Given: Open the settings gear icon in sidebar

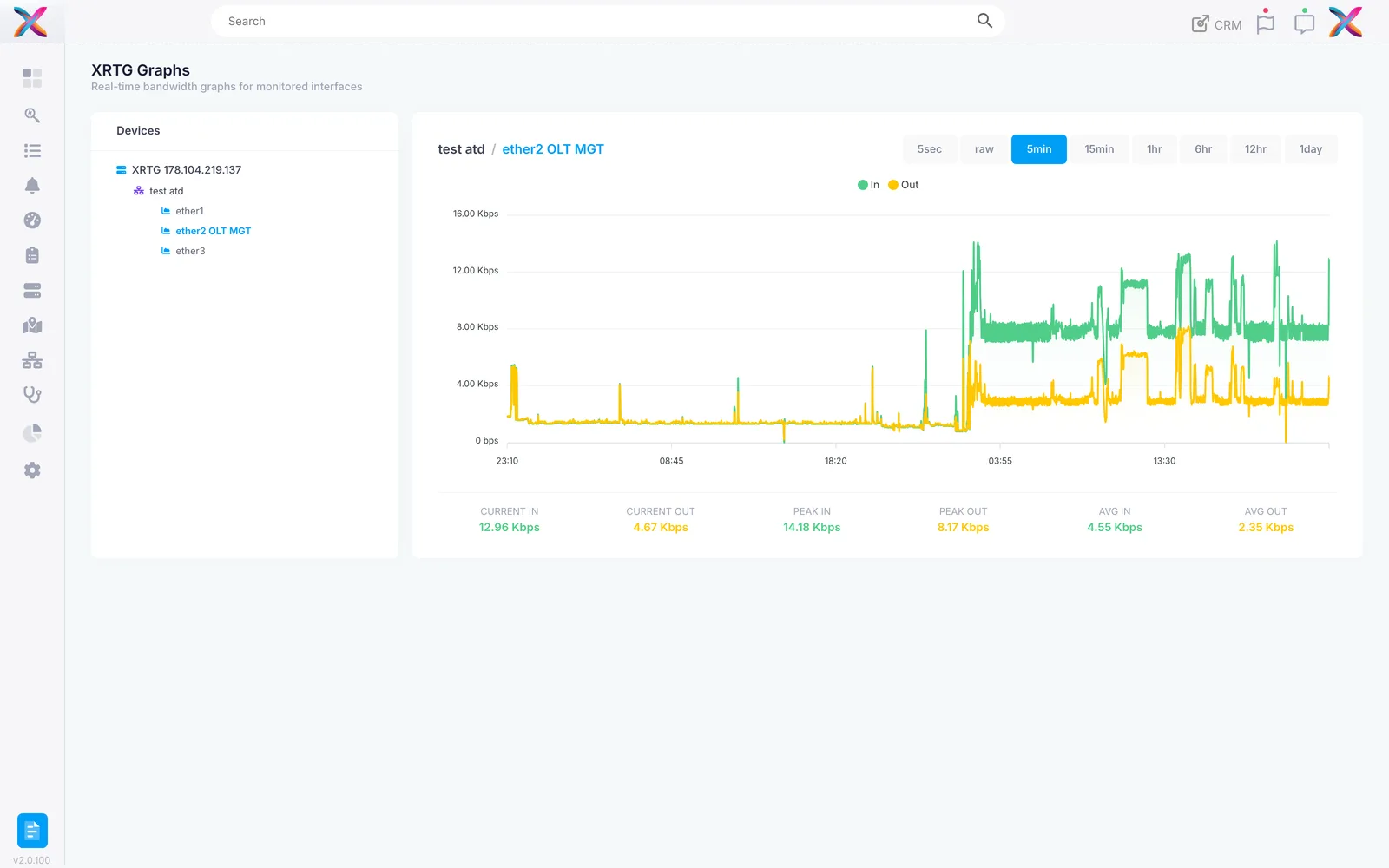Looking at the screenshot, I should coord(32,470).
